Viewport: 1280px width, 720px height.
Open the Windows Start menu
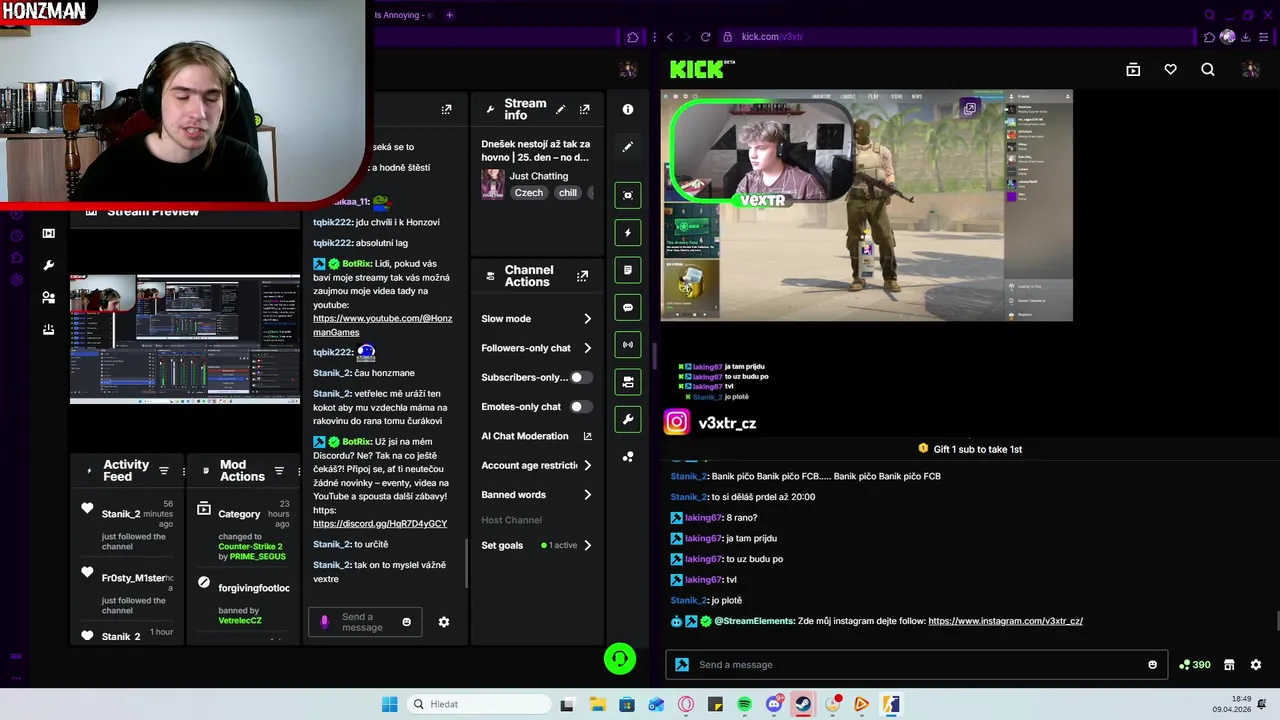(x=389, y=704)
